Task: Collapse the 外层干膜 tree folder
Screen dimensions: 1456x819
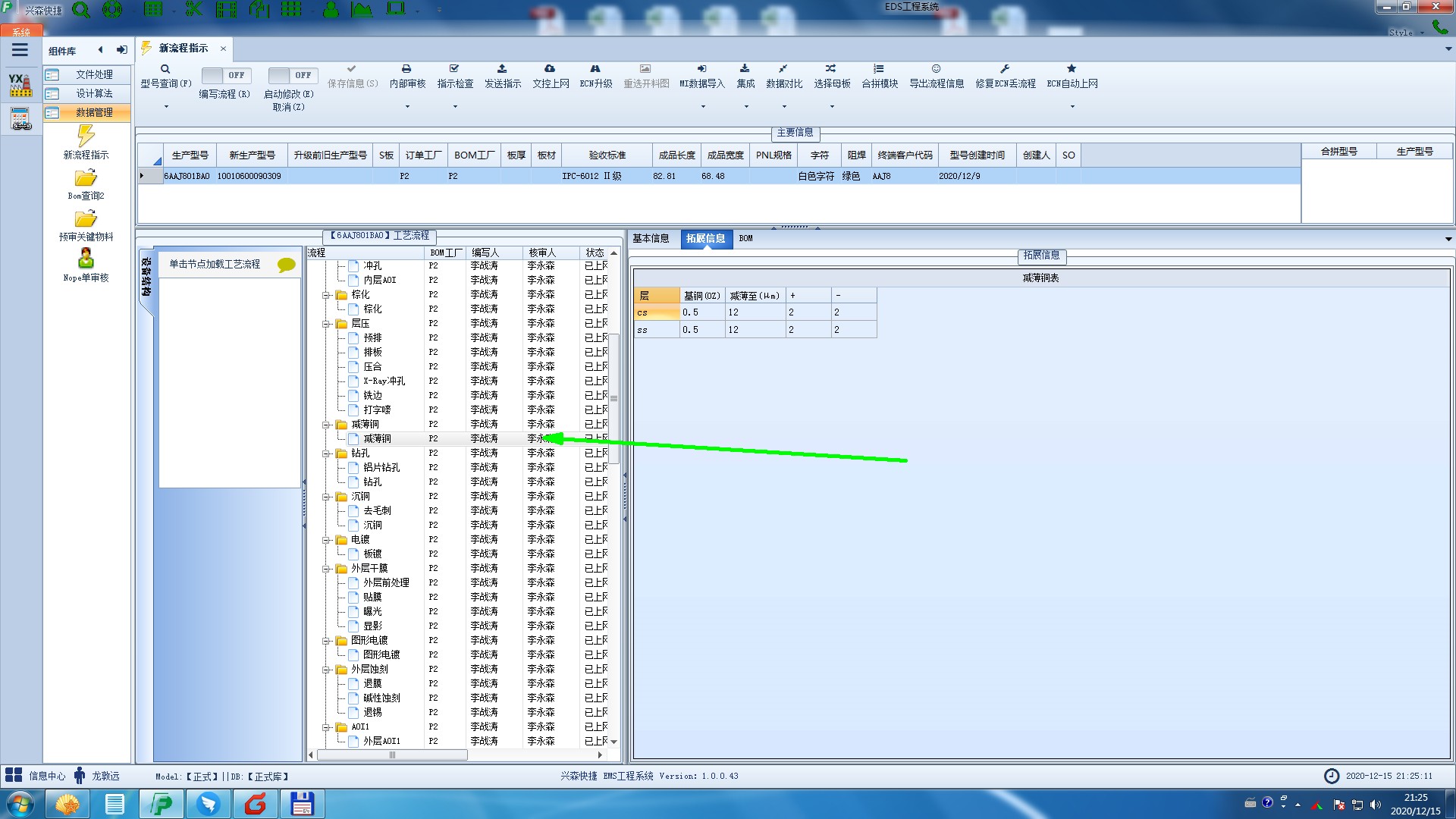Action: (x=326, y=569)
